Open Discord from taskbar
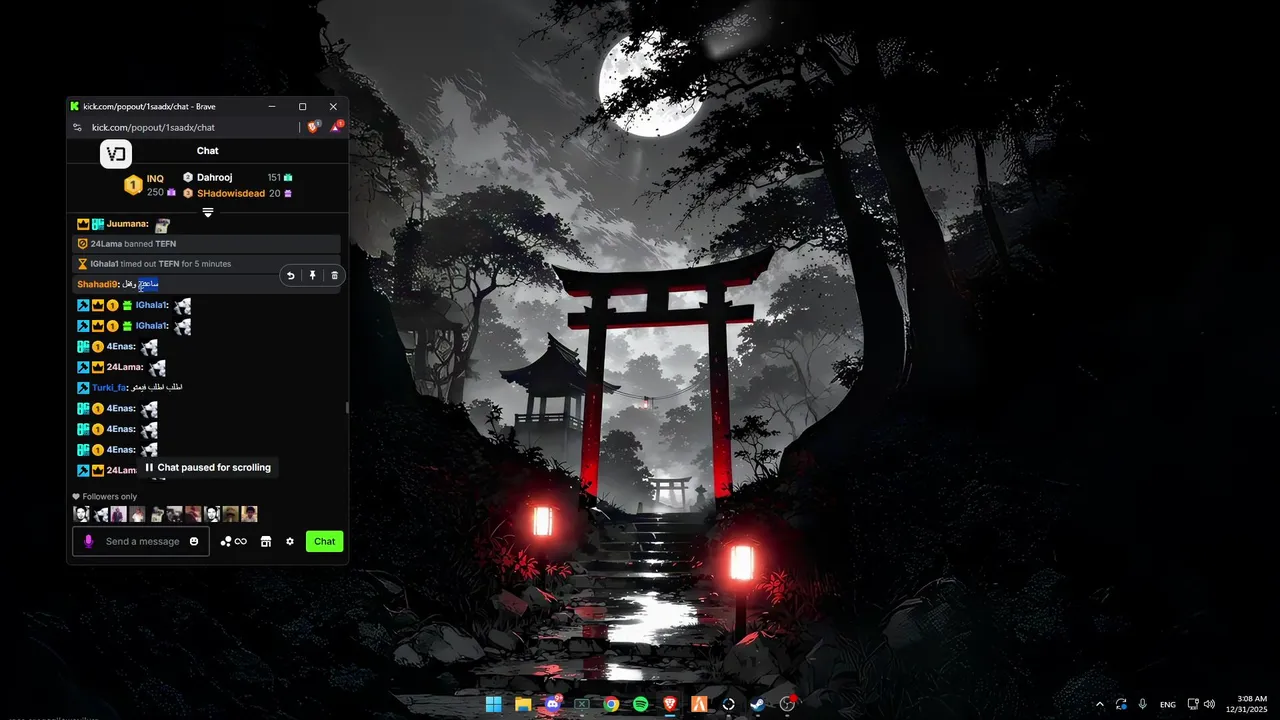The image size is (1280, 720). (x=552, y=704)
